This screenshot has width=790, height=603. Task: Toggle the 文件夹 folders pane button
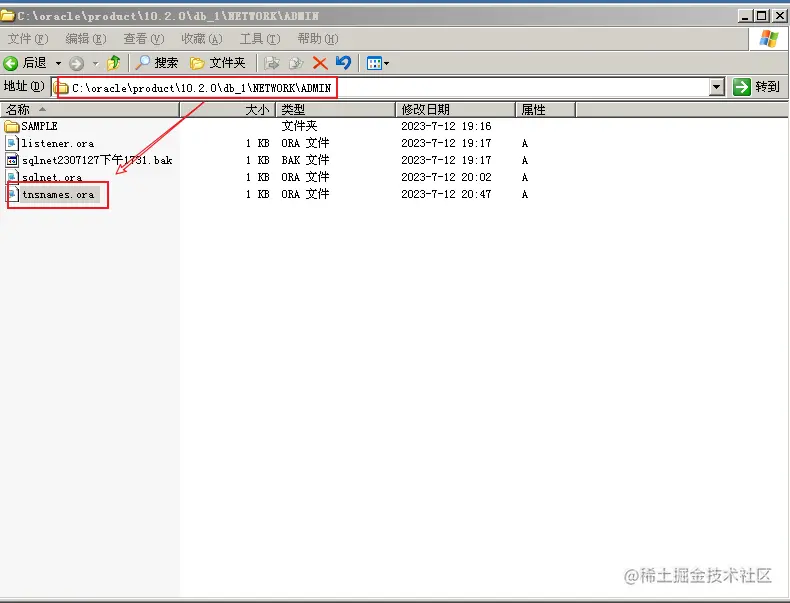[218, 63]
